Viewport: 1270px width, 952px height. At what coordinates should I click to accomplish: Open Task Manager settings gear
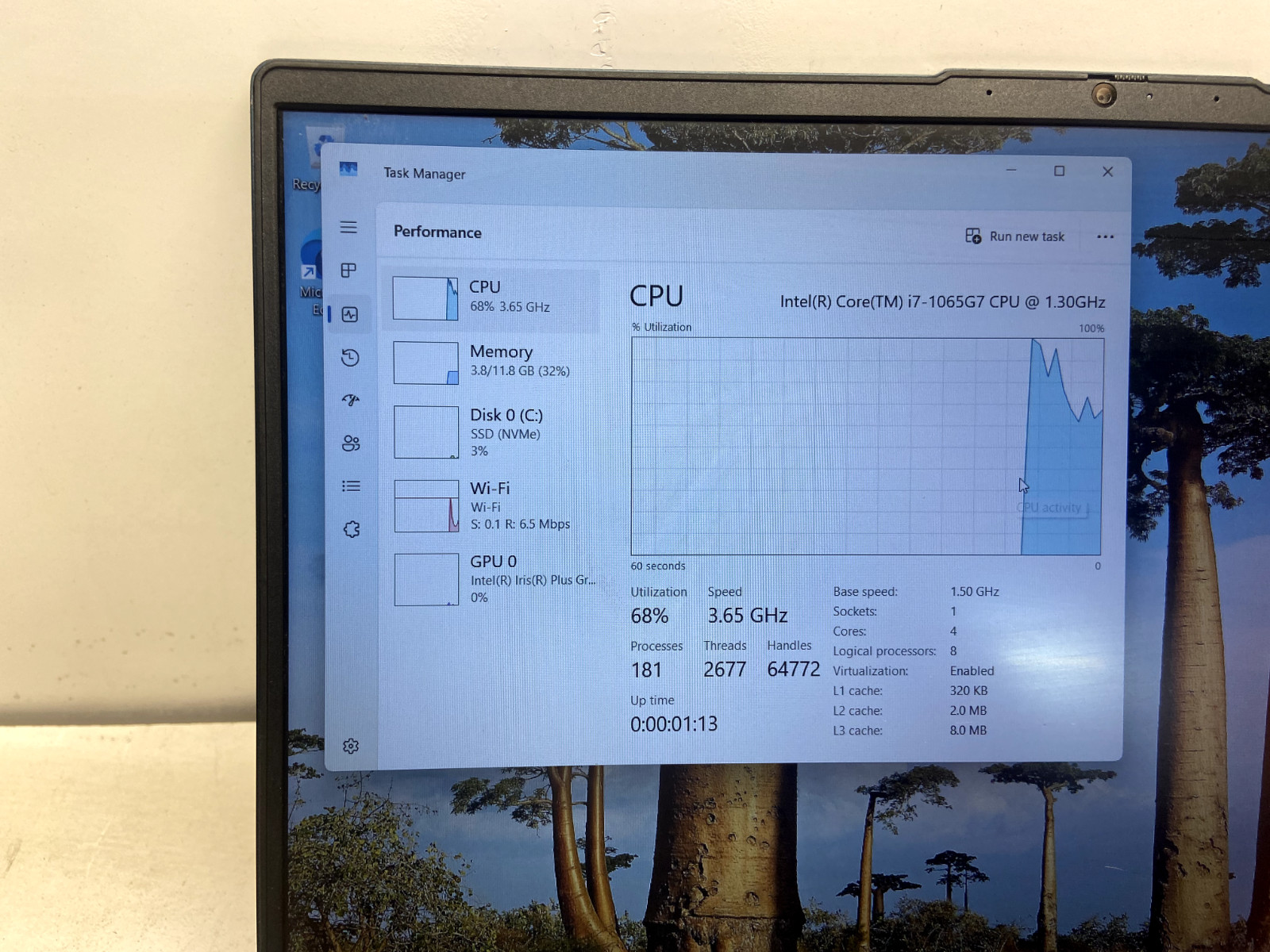pos(351,747)
